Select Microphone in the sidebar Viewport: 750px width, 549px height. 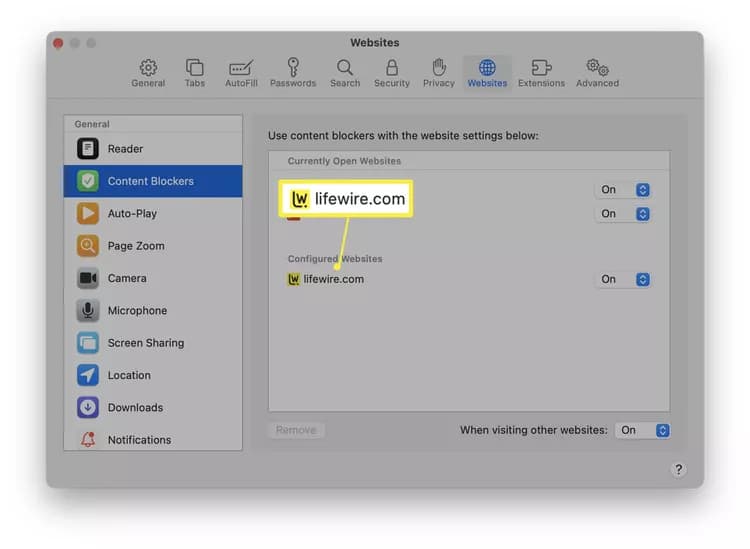pos(153,310)
